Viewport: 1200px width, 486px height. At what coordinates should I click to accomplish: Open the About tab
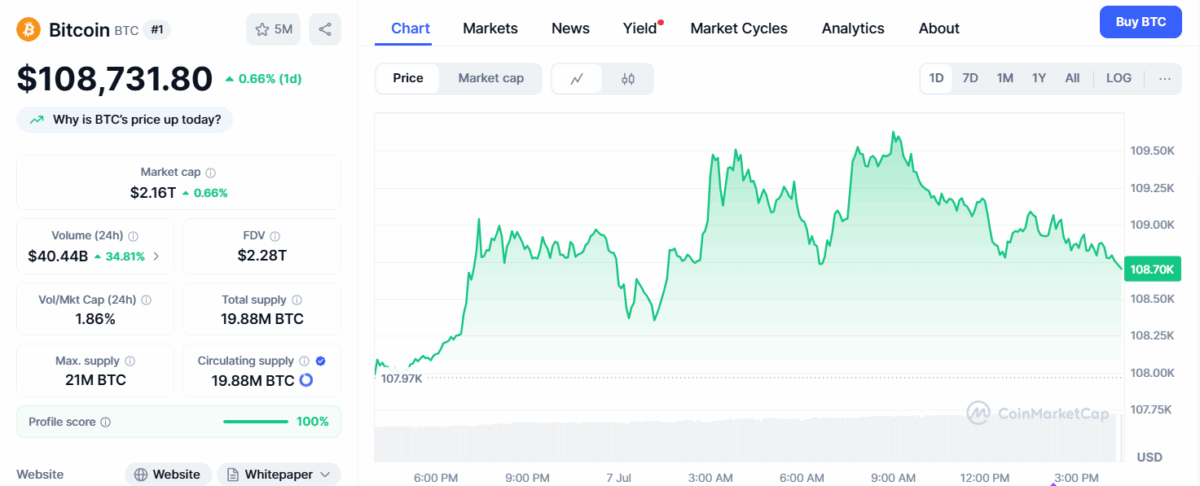939,28
